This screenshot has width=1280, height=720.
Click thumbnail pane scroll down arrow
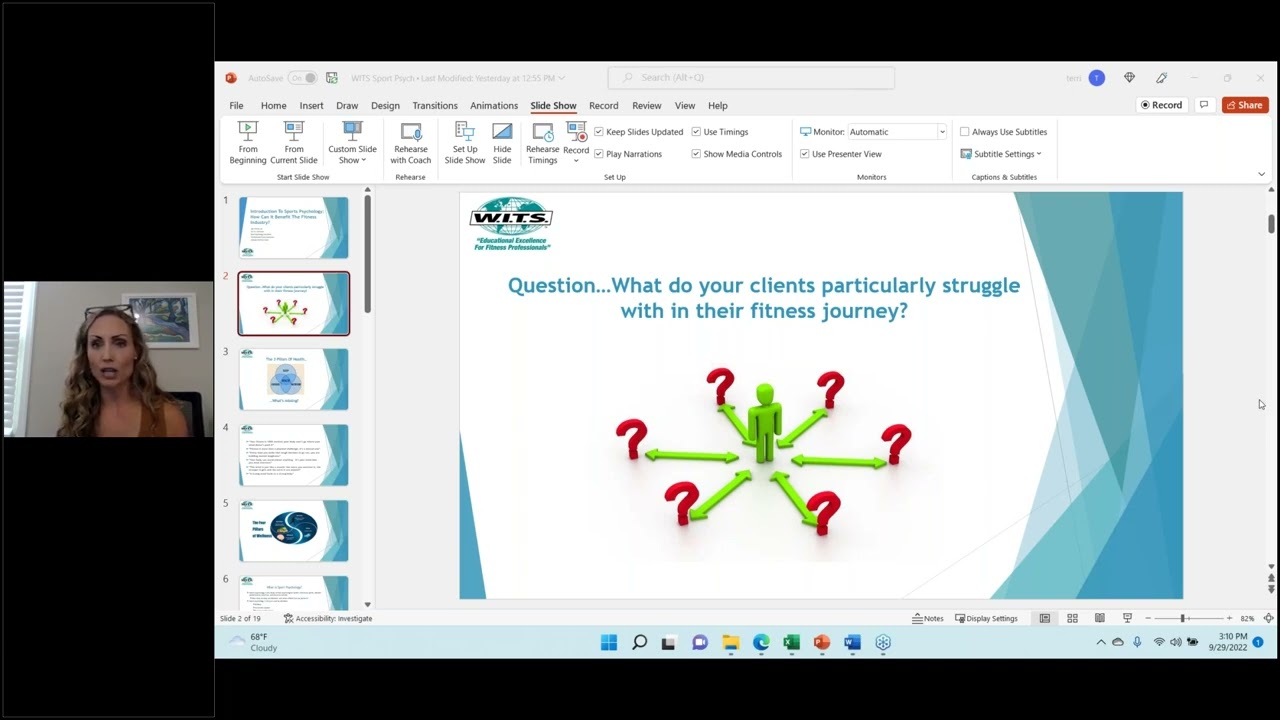coord(367,604)
